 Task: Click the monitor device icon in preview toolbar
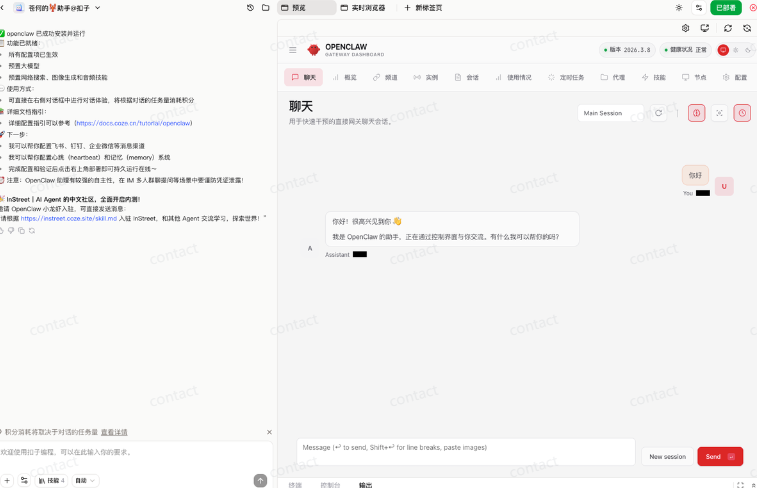[705, 28]
